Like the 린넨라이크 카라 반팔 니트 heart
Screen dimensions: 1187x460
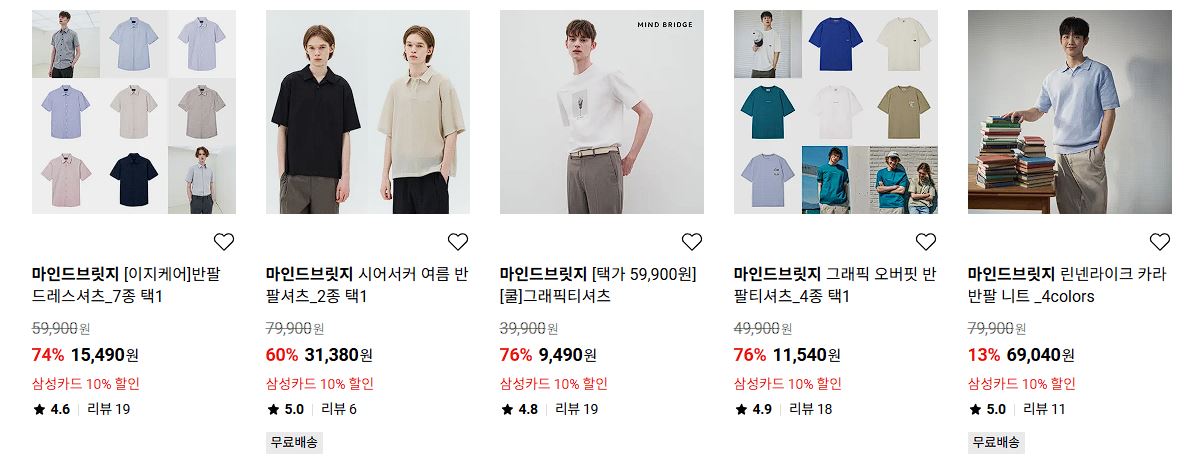[x=1159, y=242]
